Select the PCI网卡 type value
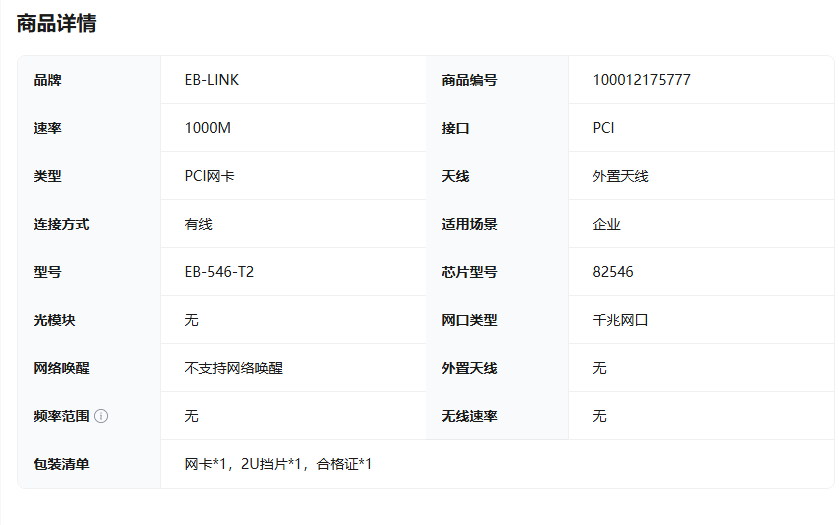Viewport: 839px width, 525px height. pos(209,176)
